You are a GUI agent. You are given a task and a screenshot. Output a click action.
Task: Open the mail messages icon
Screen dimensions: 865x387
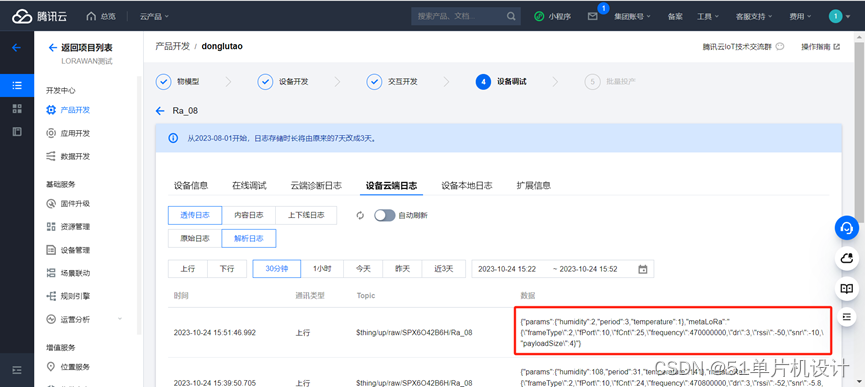point(592,17)
